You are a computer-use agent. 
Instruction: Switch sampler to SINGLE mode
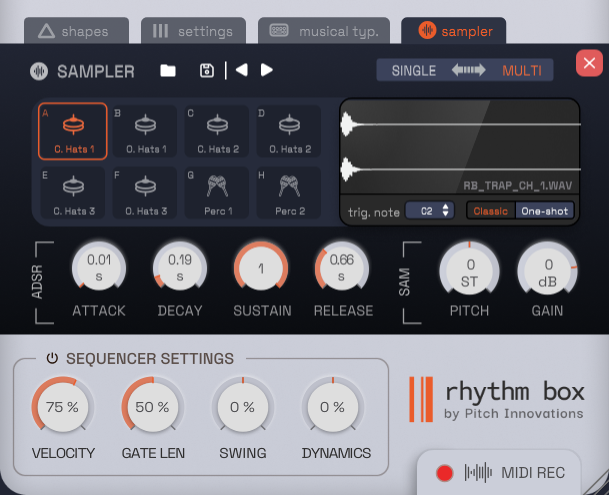click(x=414, y=71)
